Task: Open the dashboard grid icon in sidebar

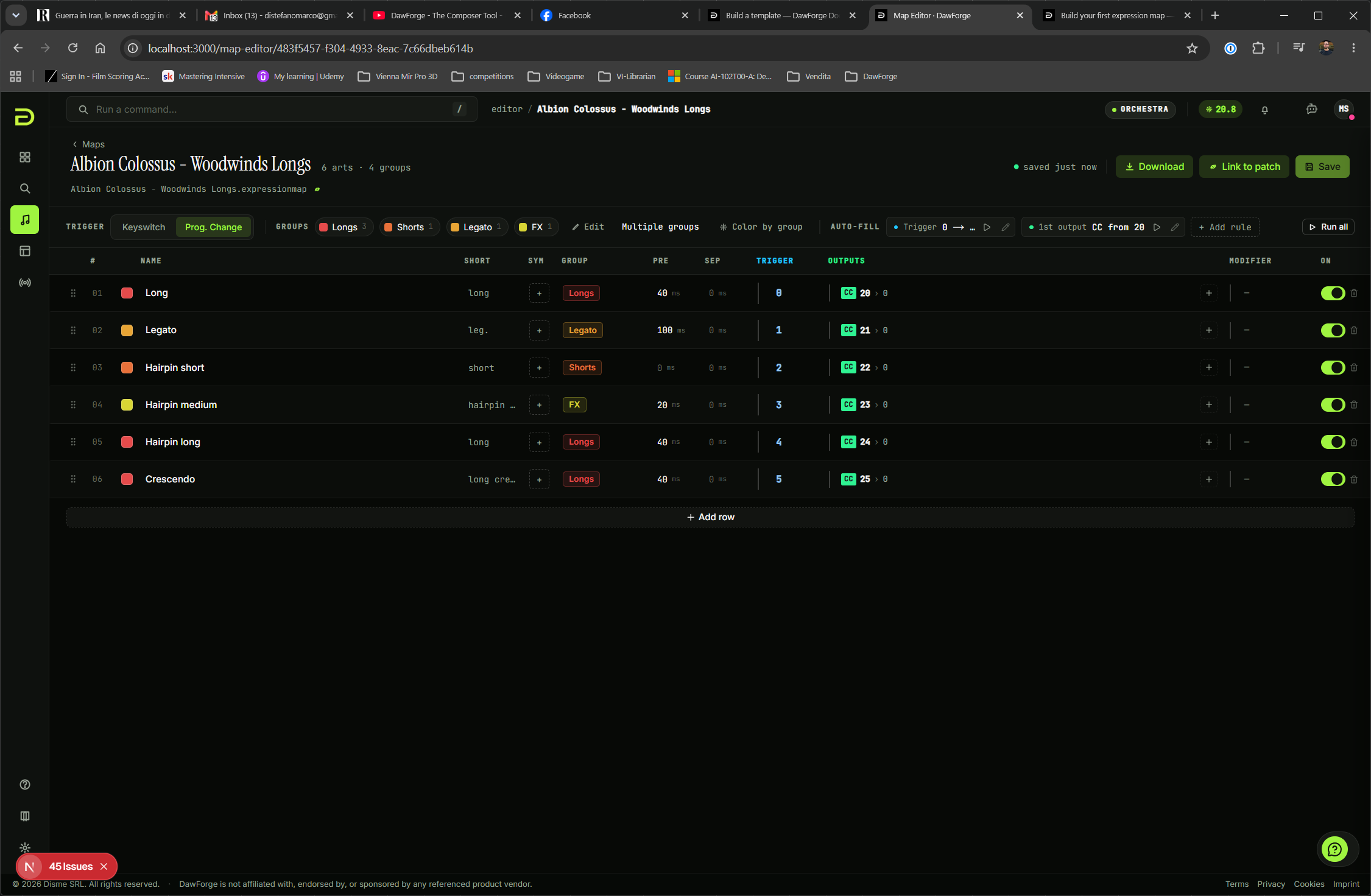Action: (x=24, y=157)
